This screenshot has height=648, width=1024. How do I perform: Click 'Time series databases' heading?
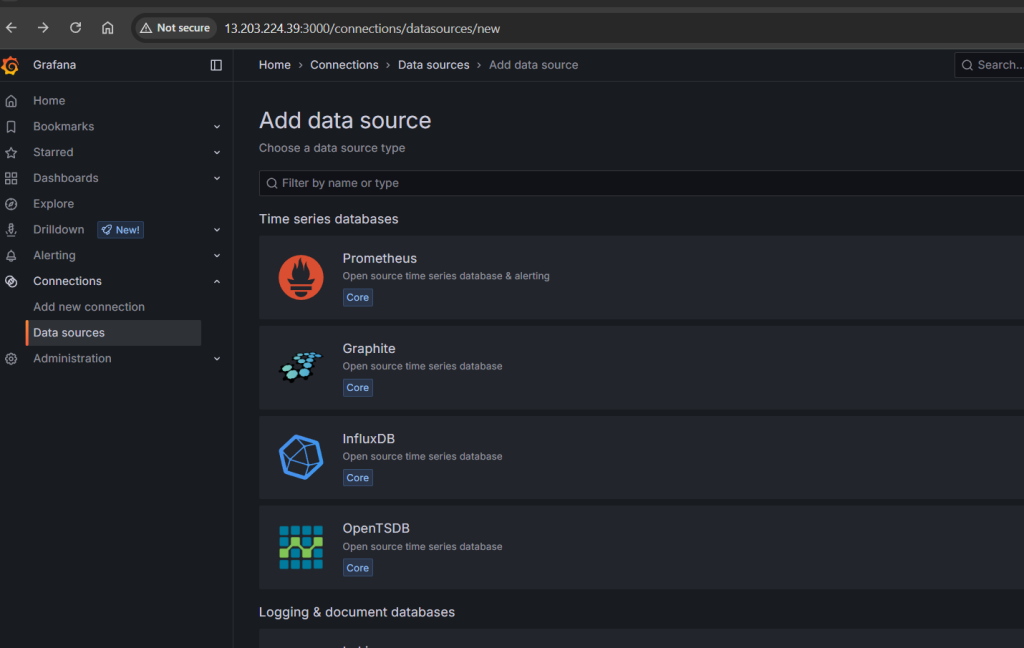328,219
